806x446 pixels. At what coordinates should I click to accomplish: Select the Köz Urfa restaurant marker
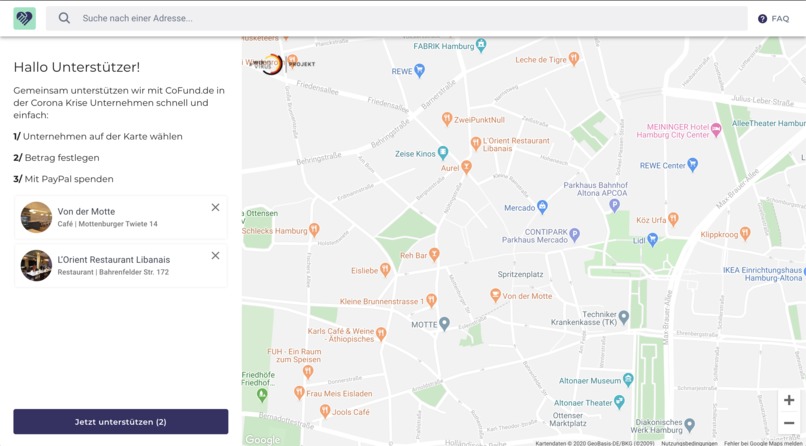pos(673,219)
